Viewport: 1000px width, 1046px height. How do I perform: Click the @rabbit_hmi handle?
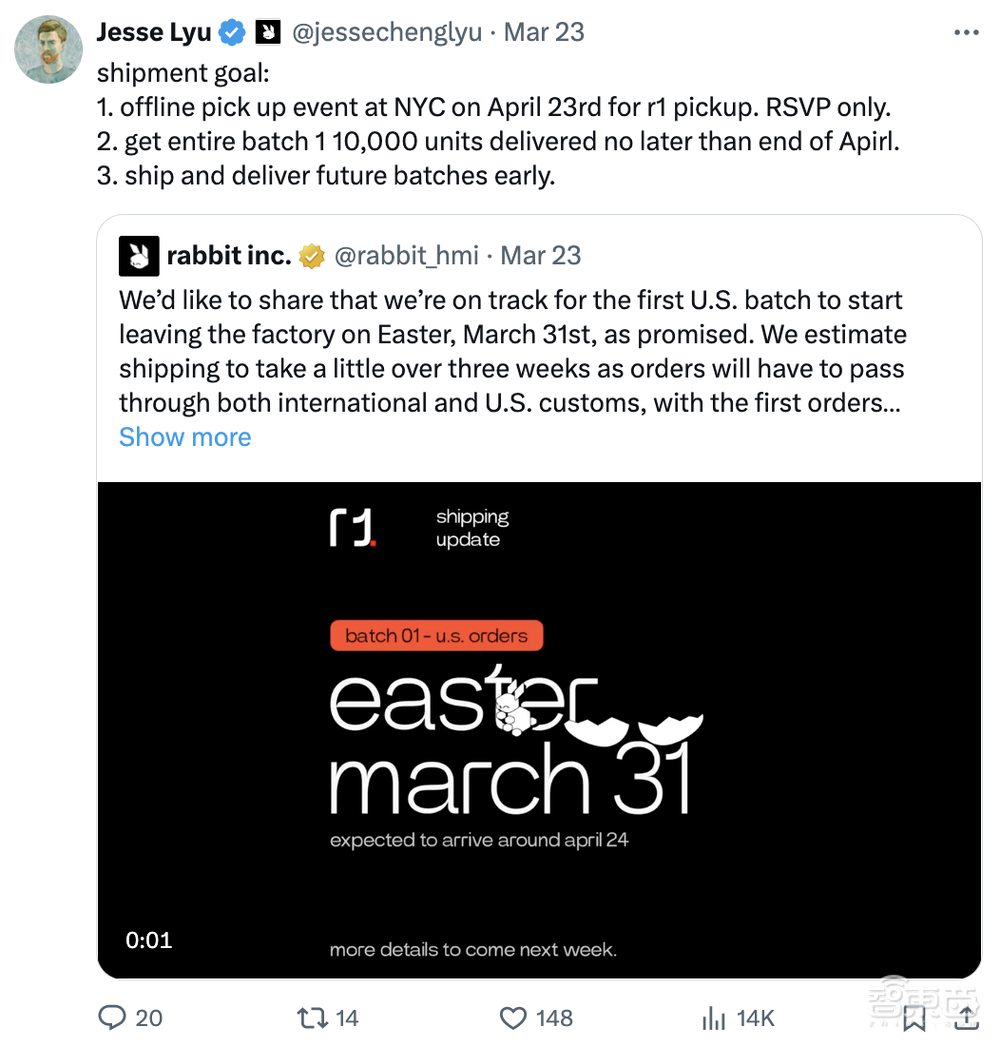click(x=406, y=256)
